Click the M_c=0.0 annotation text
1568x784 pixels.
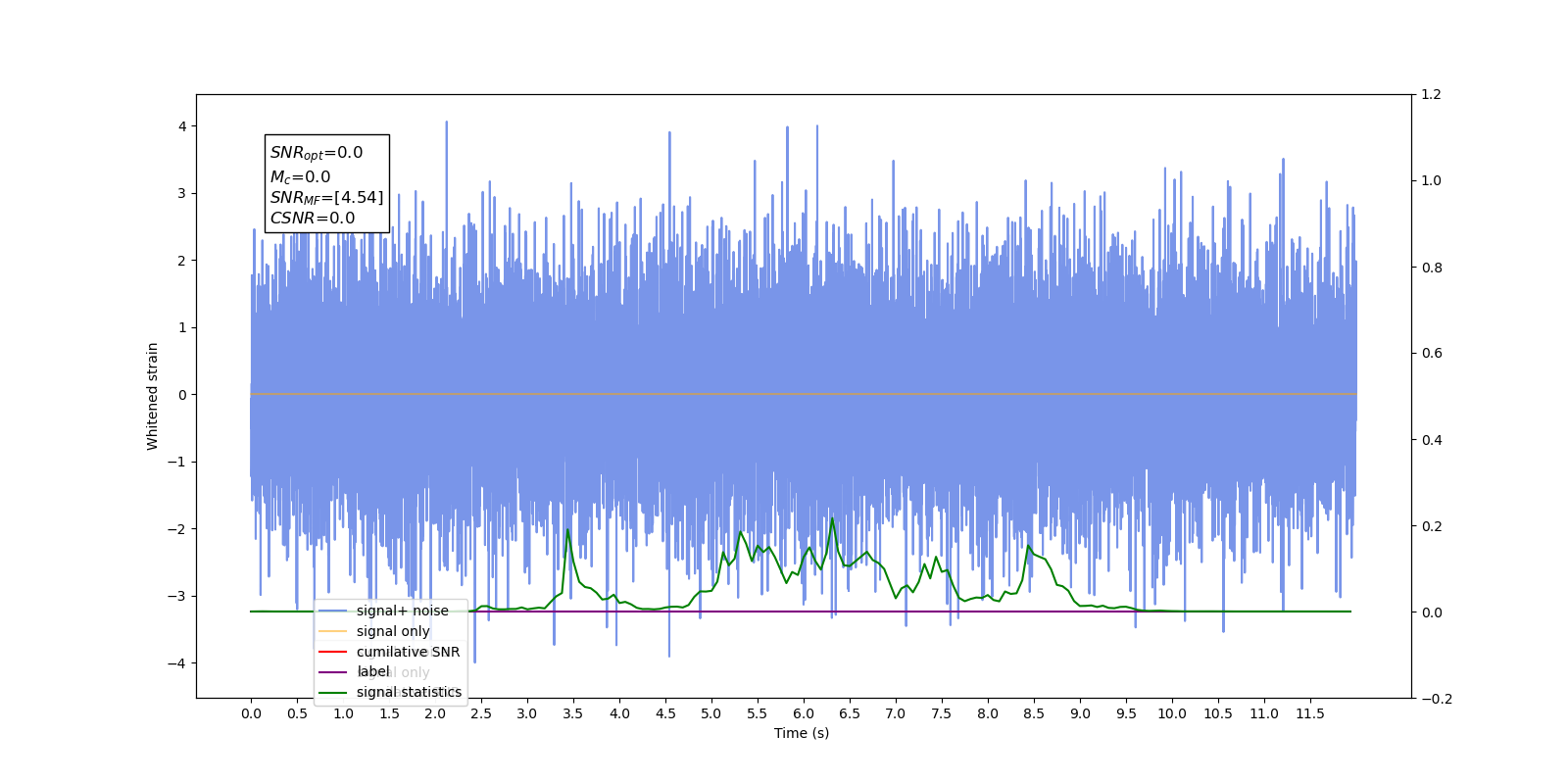pos(300,177)
